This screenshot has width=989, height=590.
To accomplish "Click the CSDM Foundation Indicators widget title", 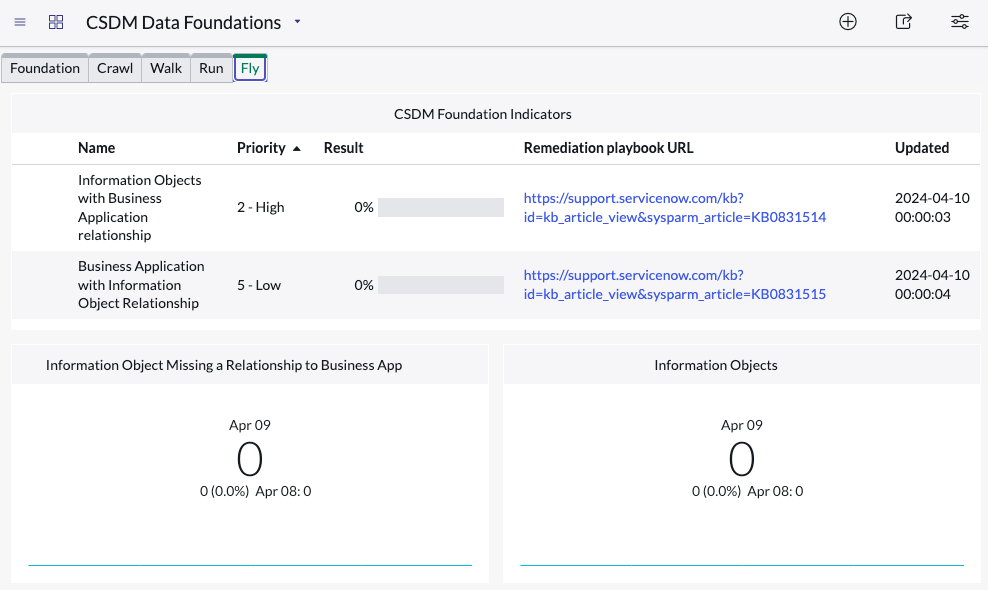I will (x=483, y=114).
